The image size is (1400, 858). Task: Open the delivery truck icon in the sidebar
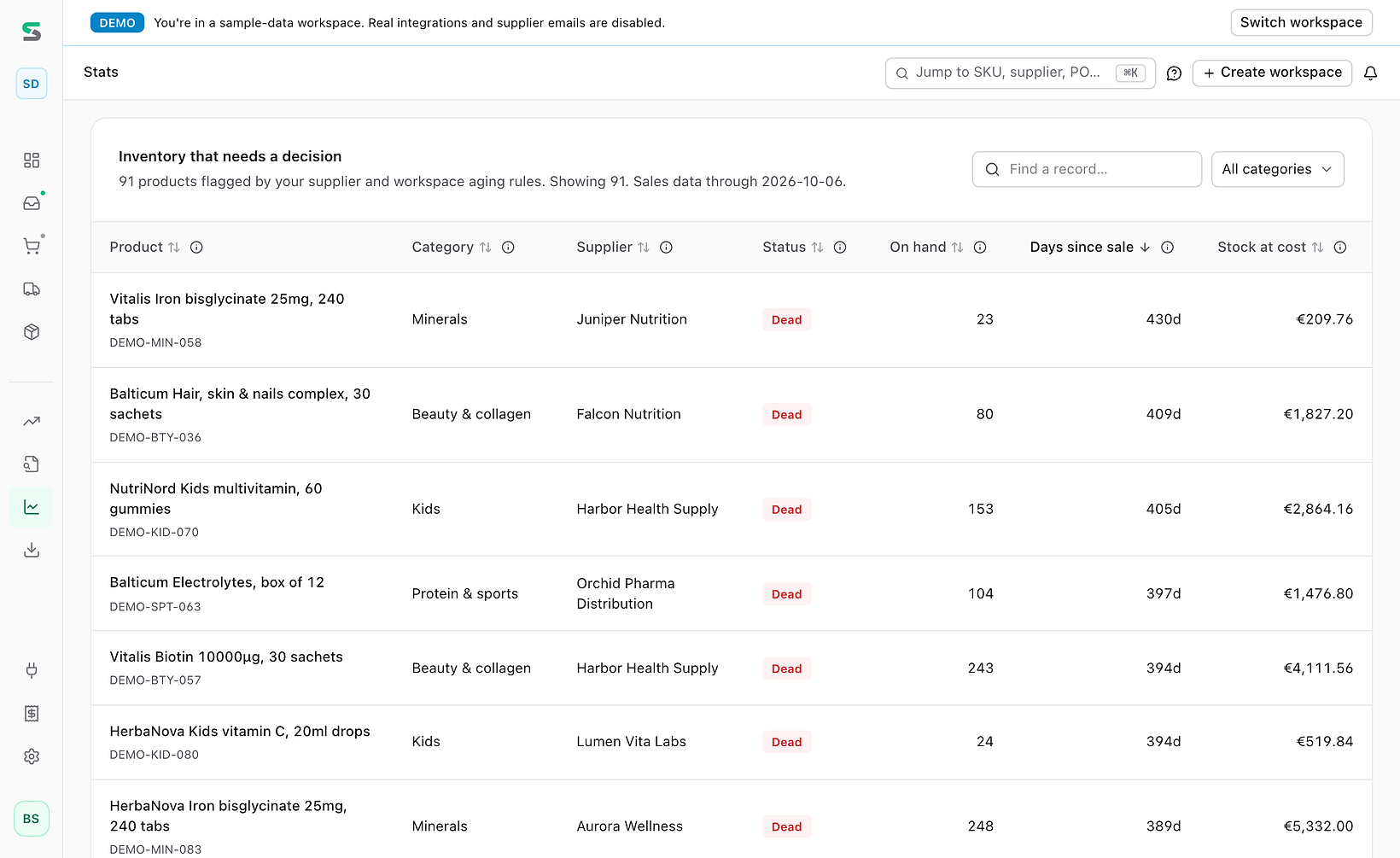tap(32, 289)
